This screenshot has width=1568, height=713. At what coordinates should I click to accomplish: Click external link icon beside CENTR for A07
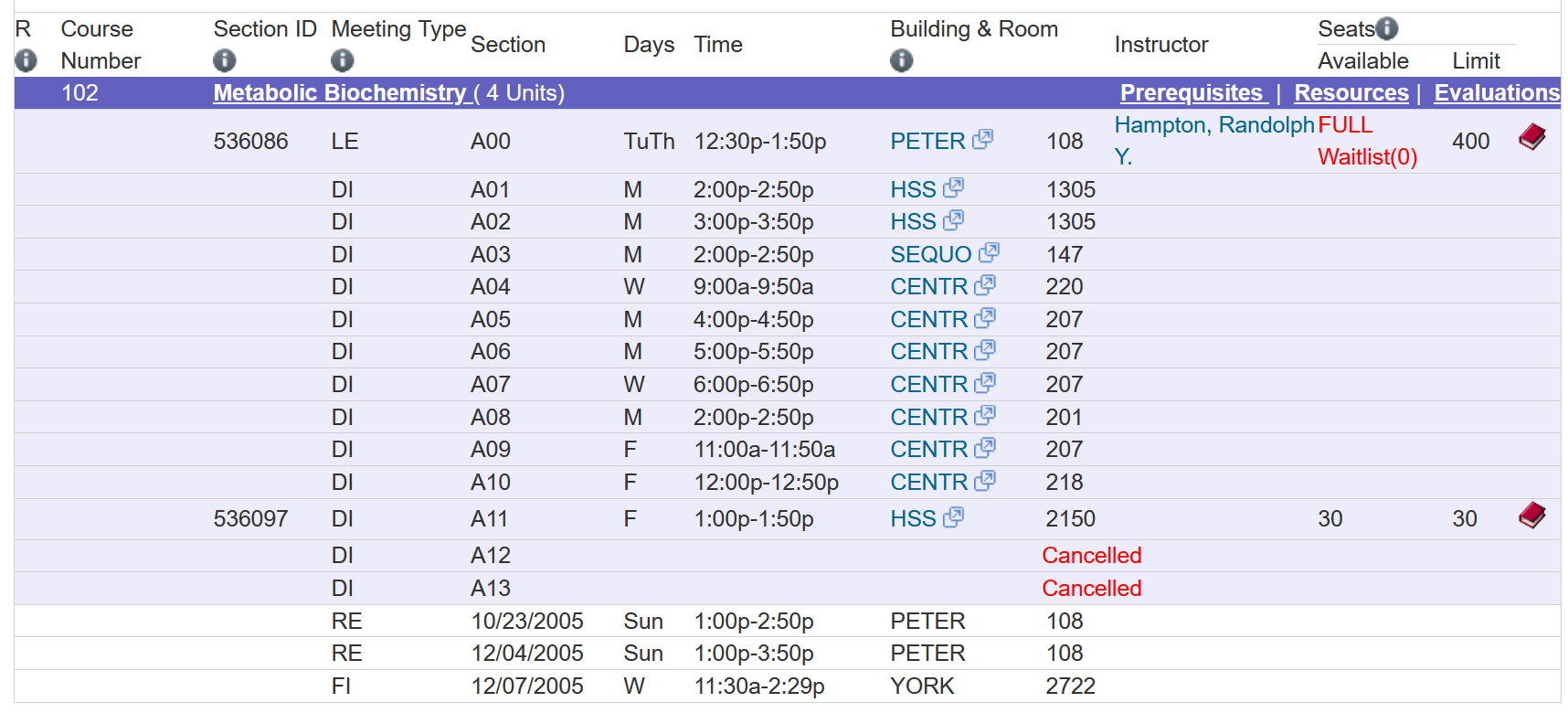tap(984, 383)
